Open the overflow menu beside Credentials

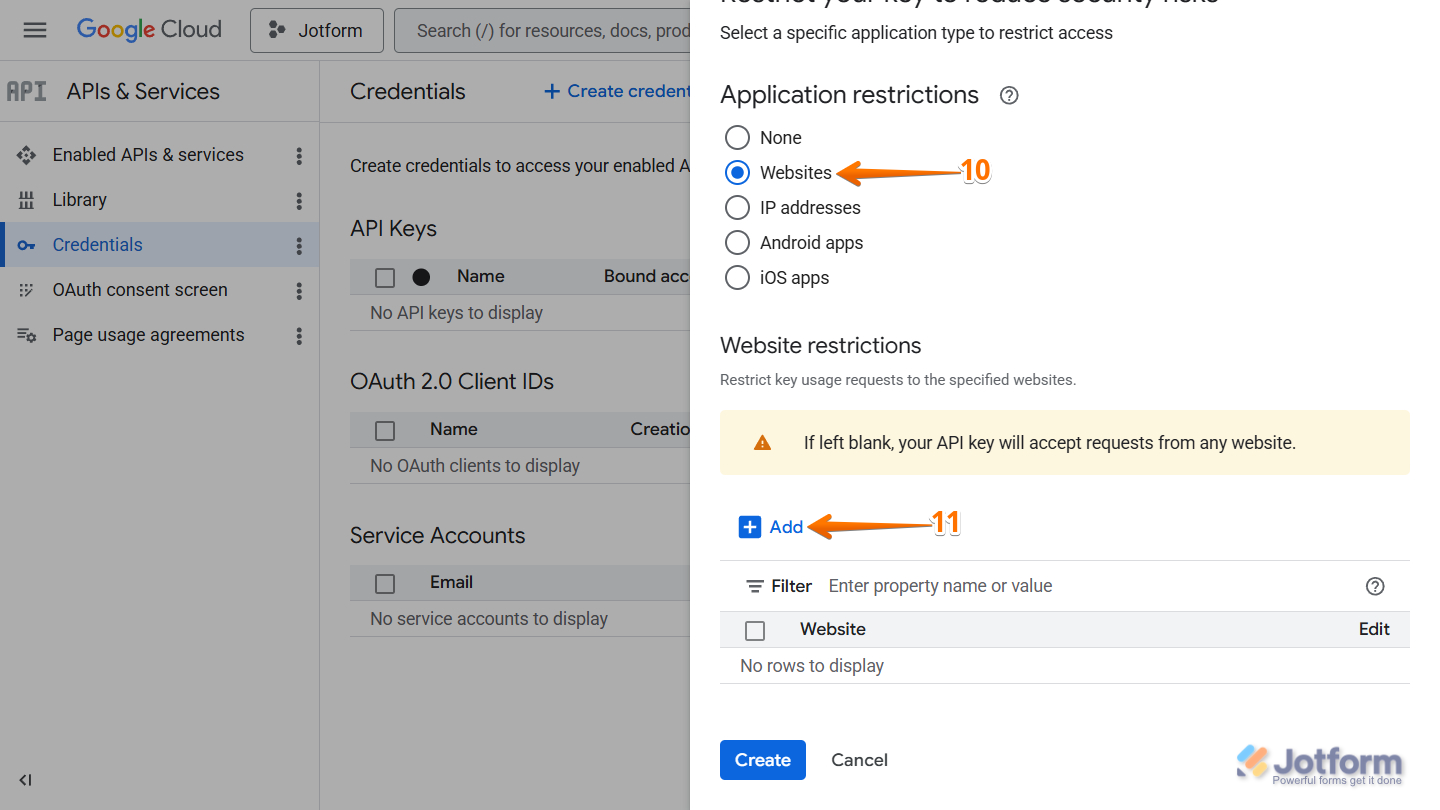click(x=298, y=244)
